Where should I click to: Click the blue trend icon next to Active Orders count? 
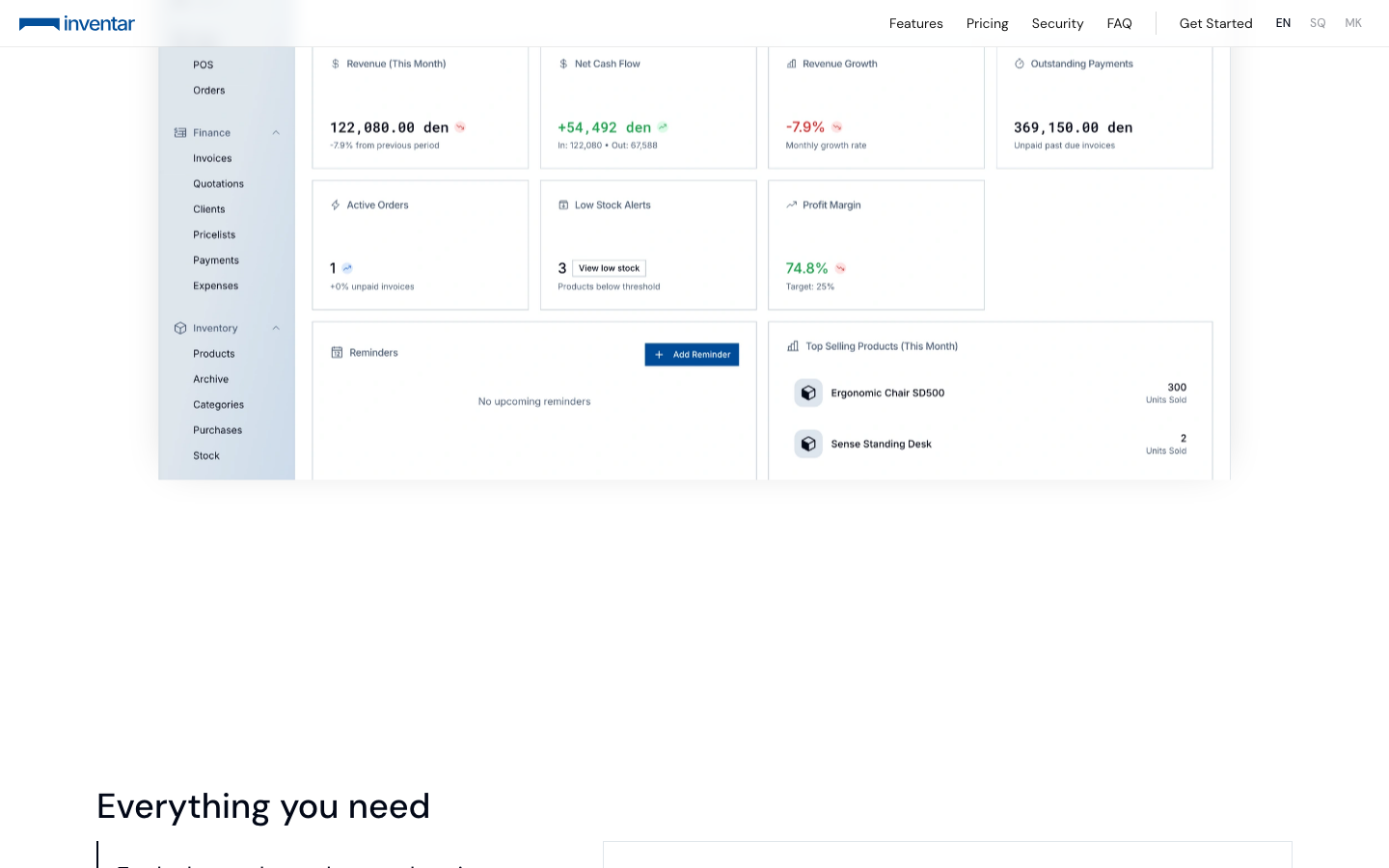(347, 268)
